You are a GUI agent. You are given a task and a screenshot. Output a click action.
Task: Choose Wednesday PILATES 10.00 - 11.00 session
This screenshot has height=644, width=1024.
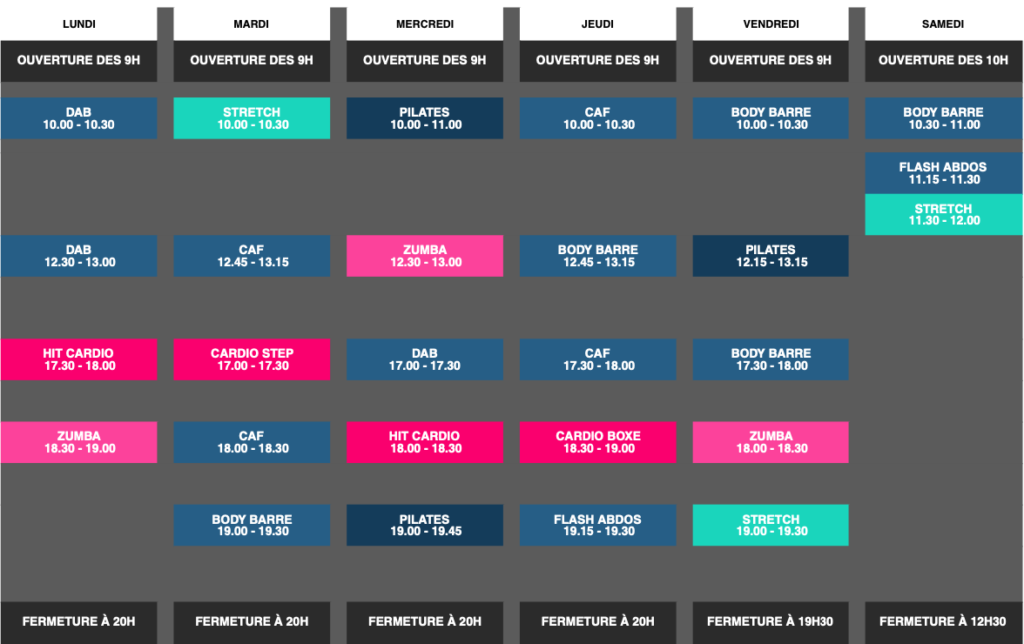click(424, 118)
